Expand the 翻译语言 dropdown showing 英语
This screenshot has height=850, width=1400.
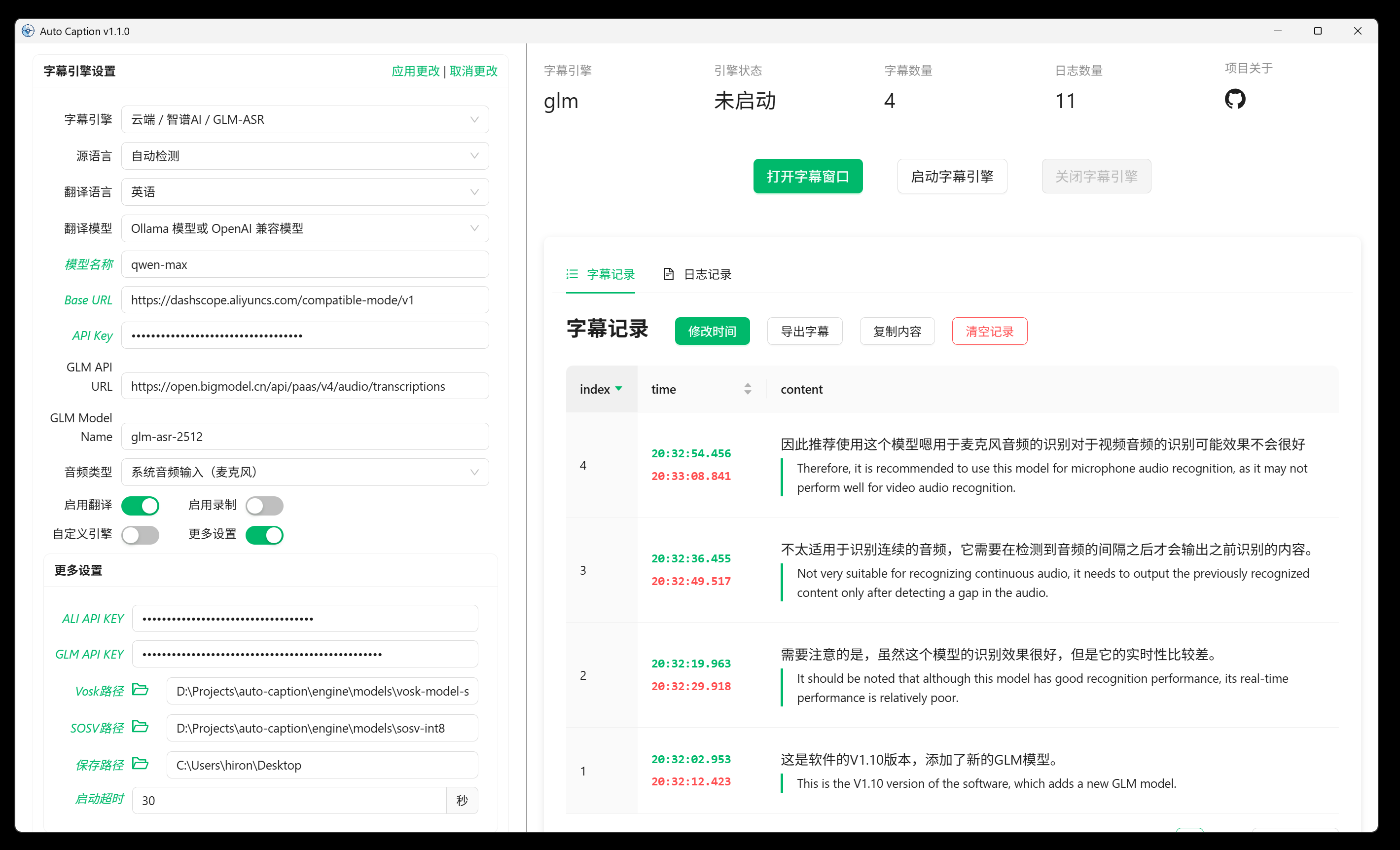click(305, 192)
